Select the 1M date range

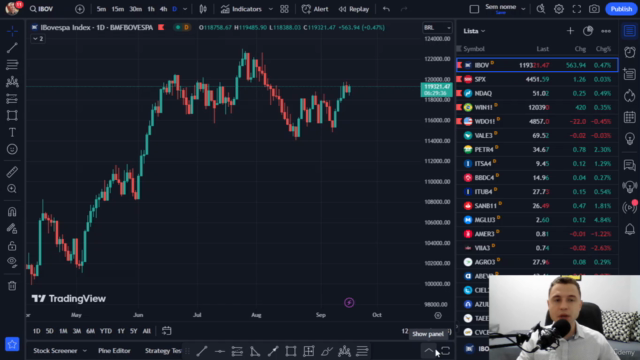[63, 331]
